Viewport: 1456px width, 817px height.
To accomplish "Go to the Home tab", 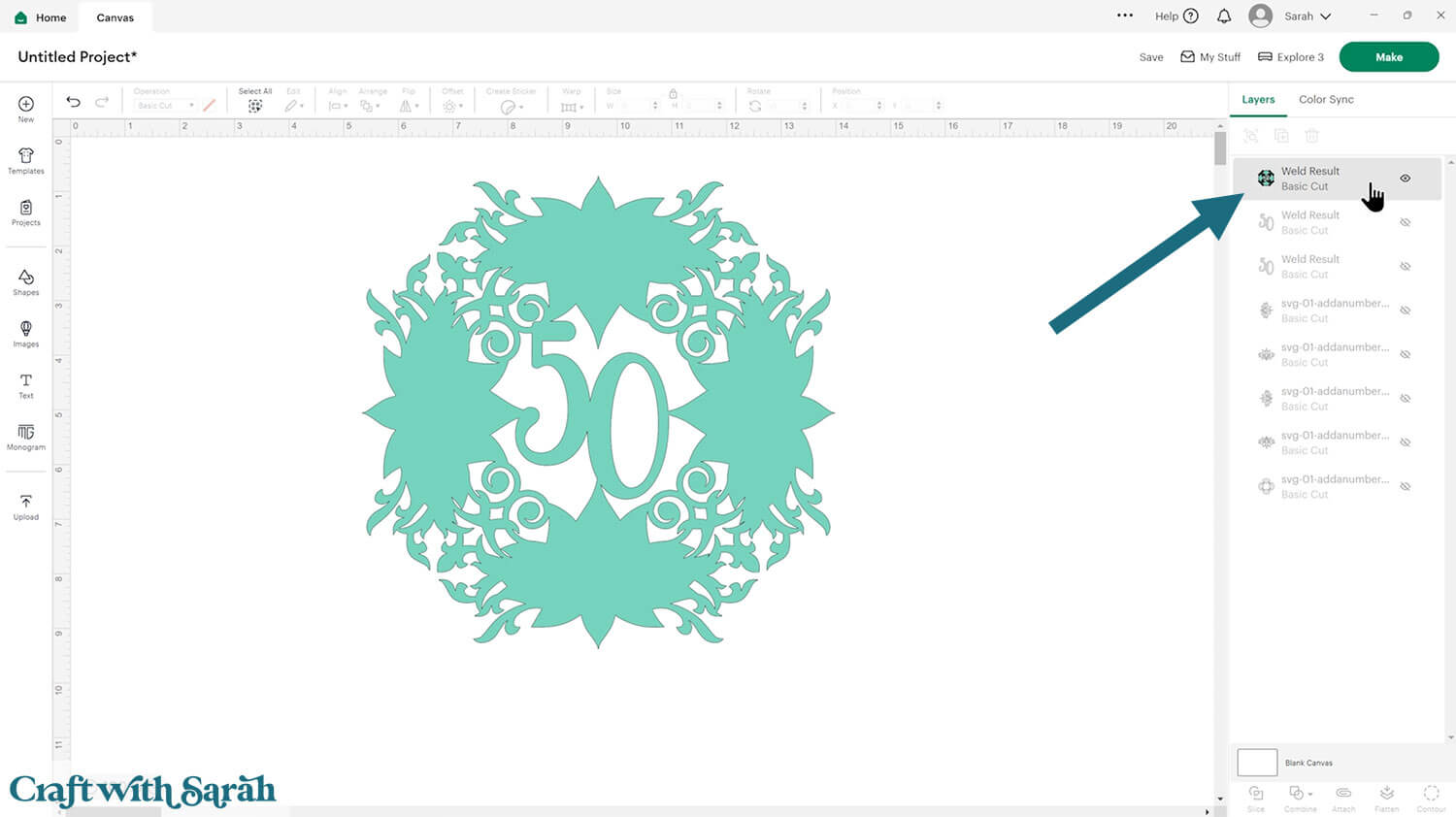I will coord(40,16).
